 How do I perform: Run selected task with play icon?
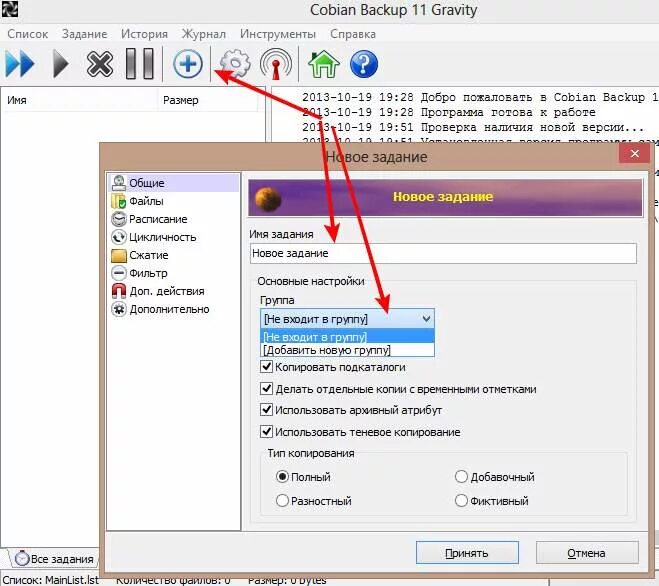(x=61, y=64)
